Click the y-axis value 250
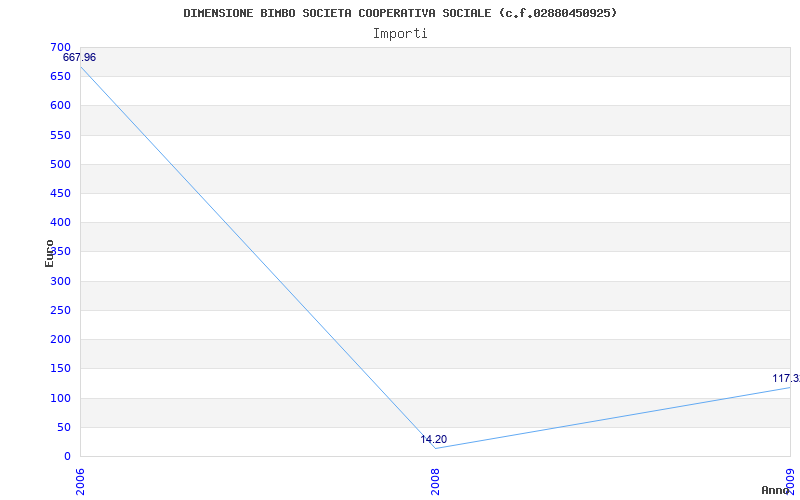Viewport: 800px width, 500px height. (x=60, y=310)
